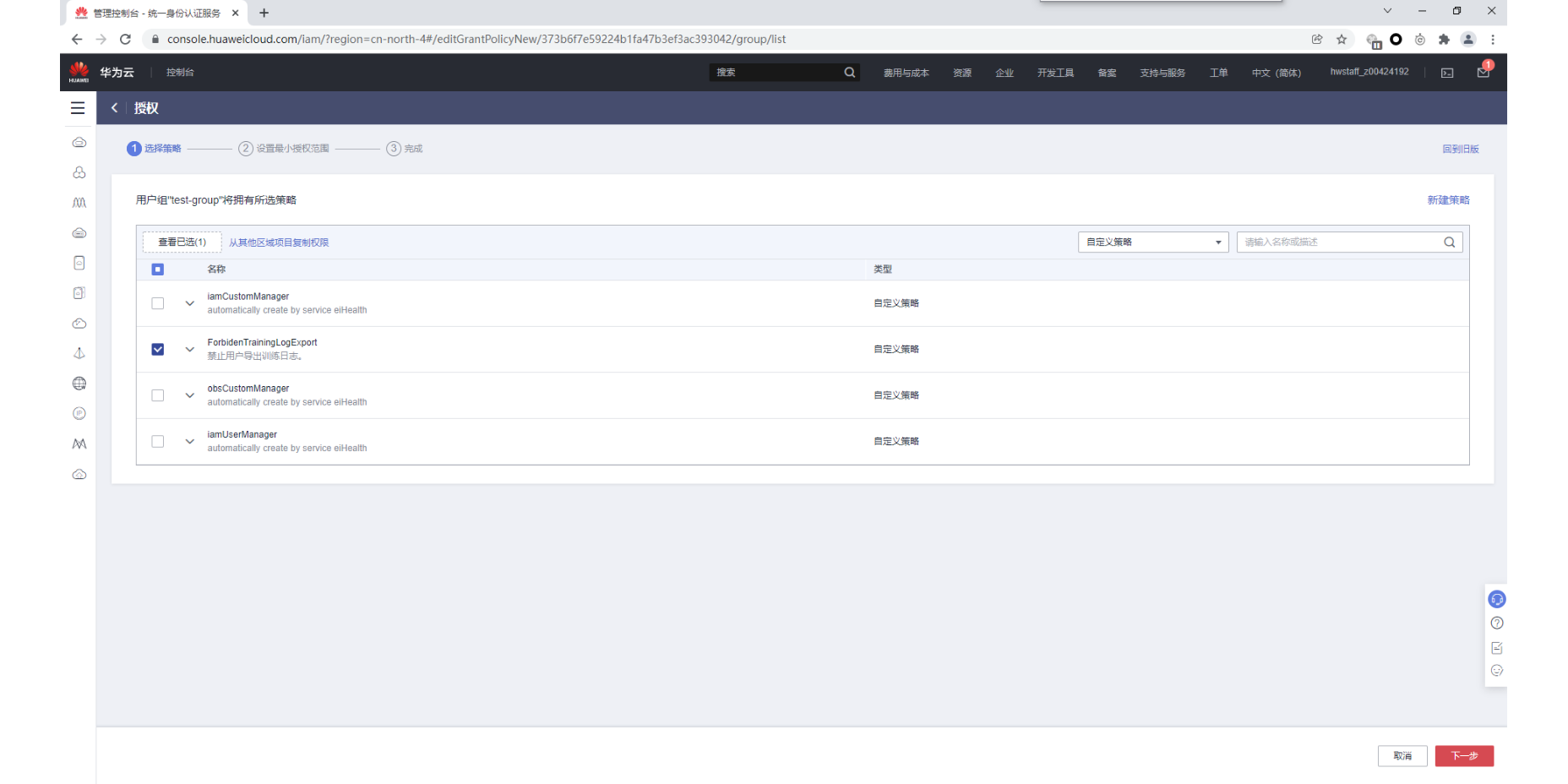This screenshot has height=784, width=1568.
Task: Open the 支持与服务 menu
Action: (1162, 73)
